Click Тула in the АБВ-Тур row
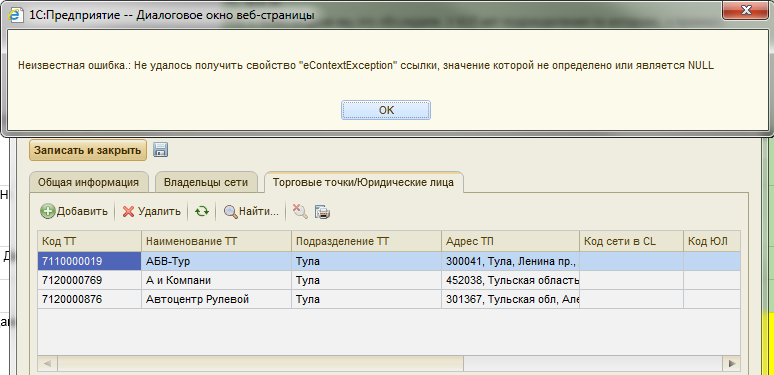 (366, 261)
